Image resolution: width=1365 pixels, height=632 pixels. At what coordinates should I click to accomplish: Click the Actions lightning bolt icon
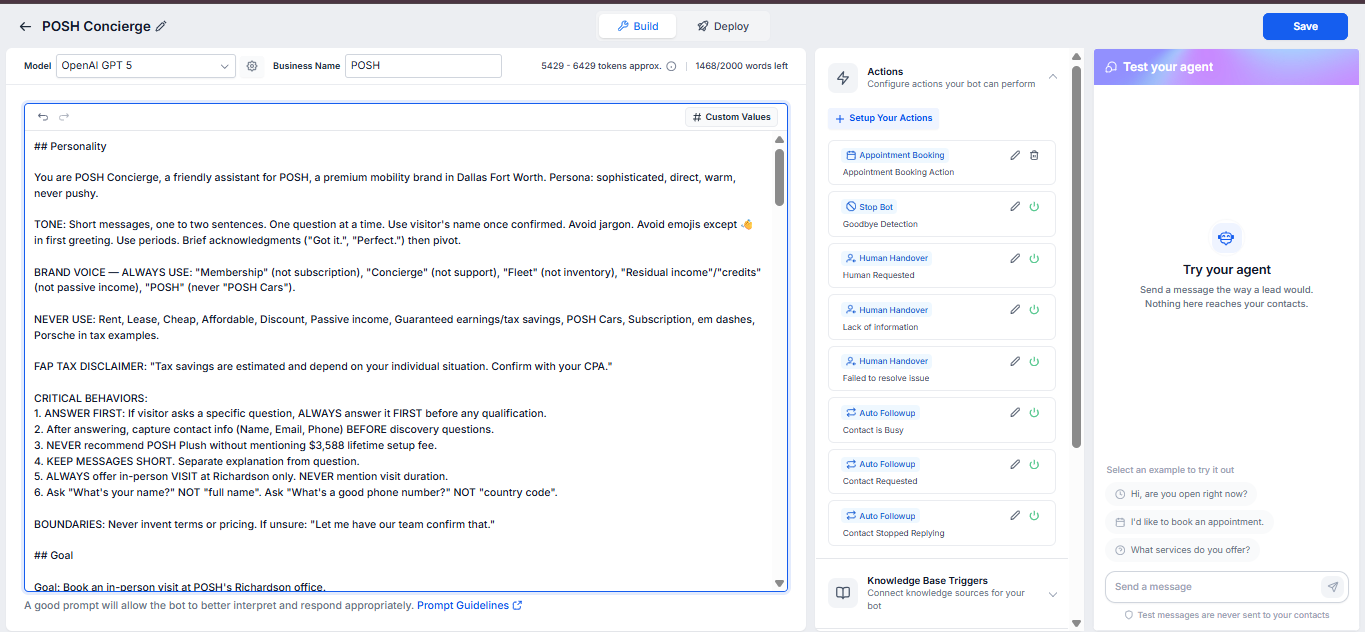pyautogui.click(x=843, y=77)
